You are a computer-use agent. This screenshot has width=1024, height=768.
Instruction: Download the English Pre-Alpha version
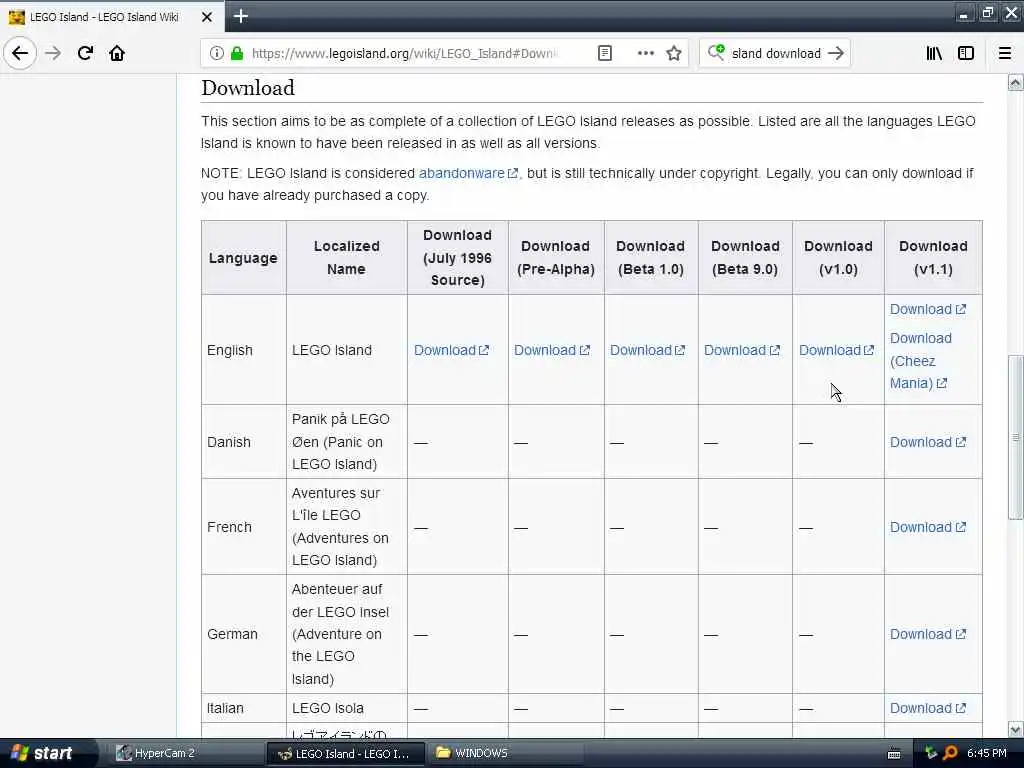coord(552,350)
